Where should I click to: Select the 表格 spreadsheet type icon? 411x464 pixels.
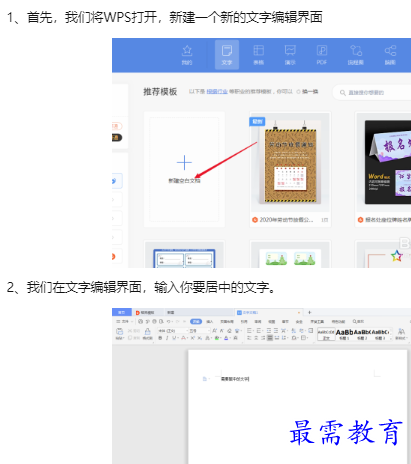point(259,55)
